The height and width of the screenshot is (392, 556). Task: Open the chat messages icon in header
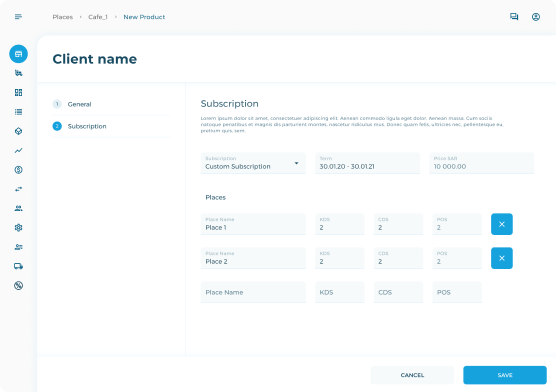pyautogui.click(x=514, y=17)
